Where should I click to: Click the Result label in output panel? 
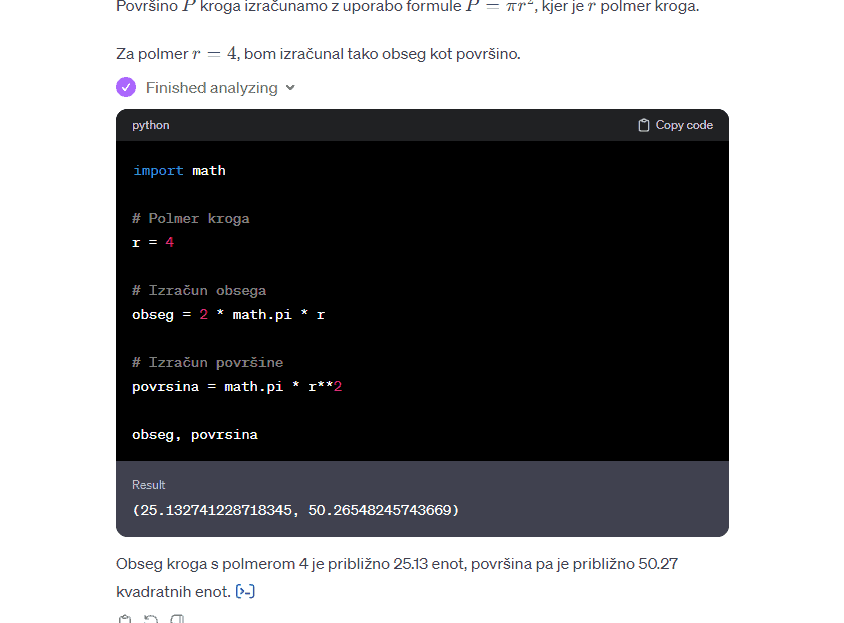pyautogui.click(x=149, y=485)
